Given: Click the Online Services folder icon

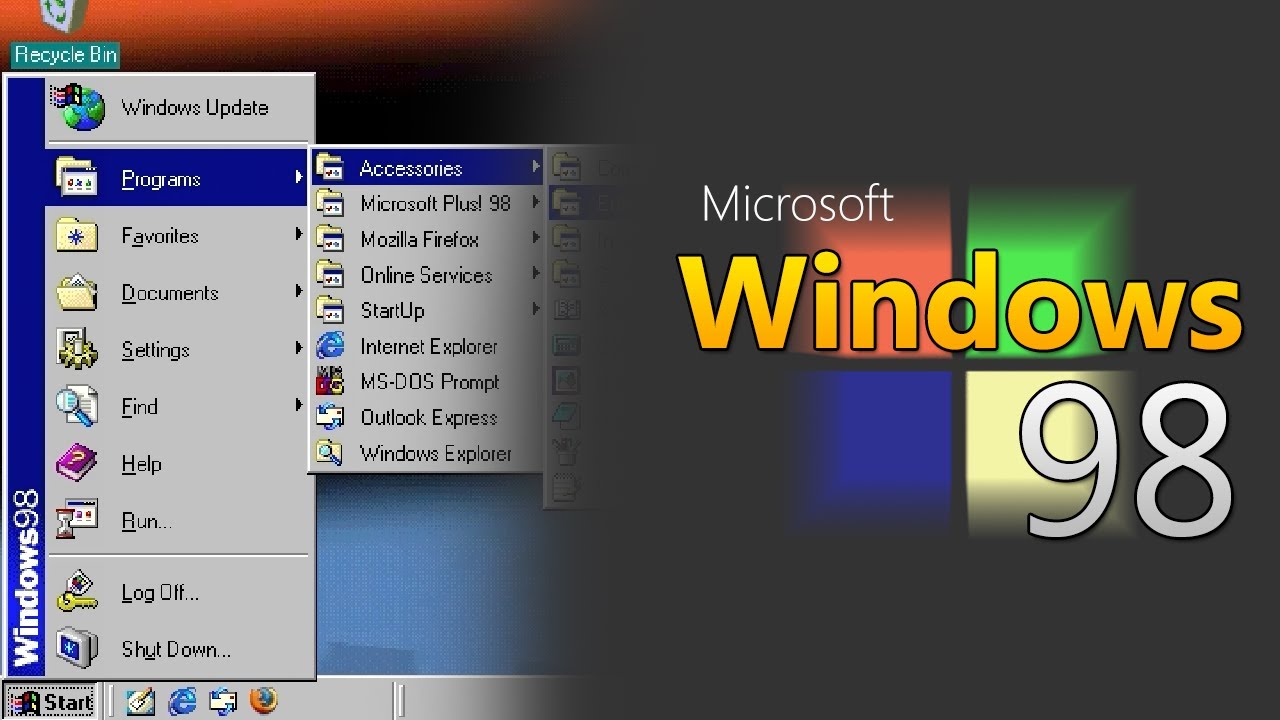Looking at the screenshot, I should click(330, 274).
